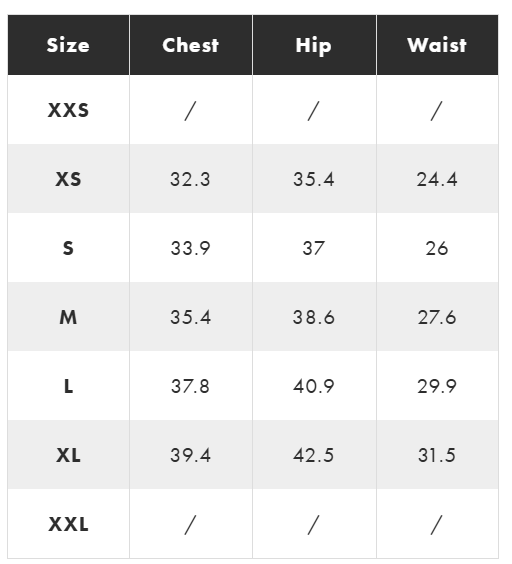Click the XL waist value 31.5
The width and height of the screenshot is (512, 564).
(x=437, y=455)
